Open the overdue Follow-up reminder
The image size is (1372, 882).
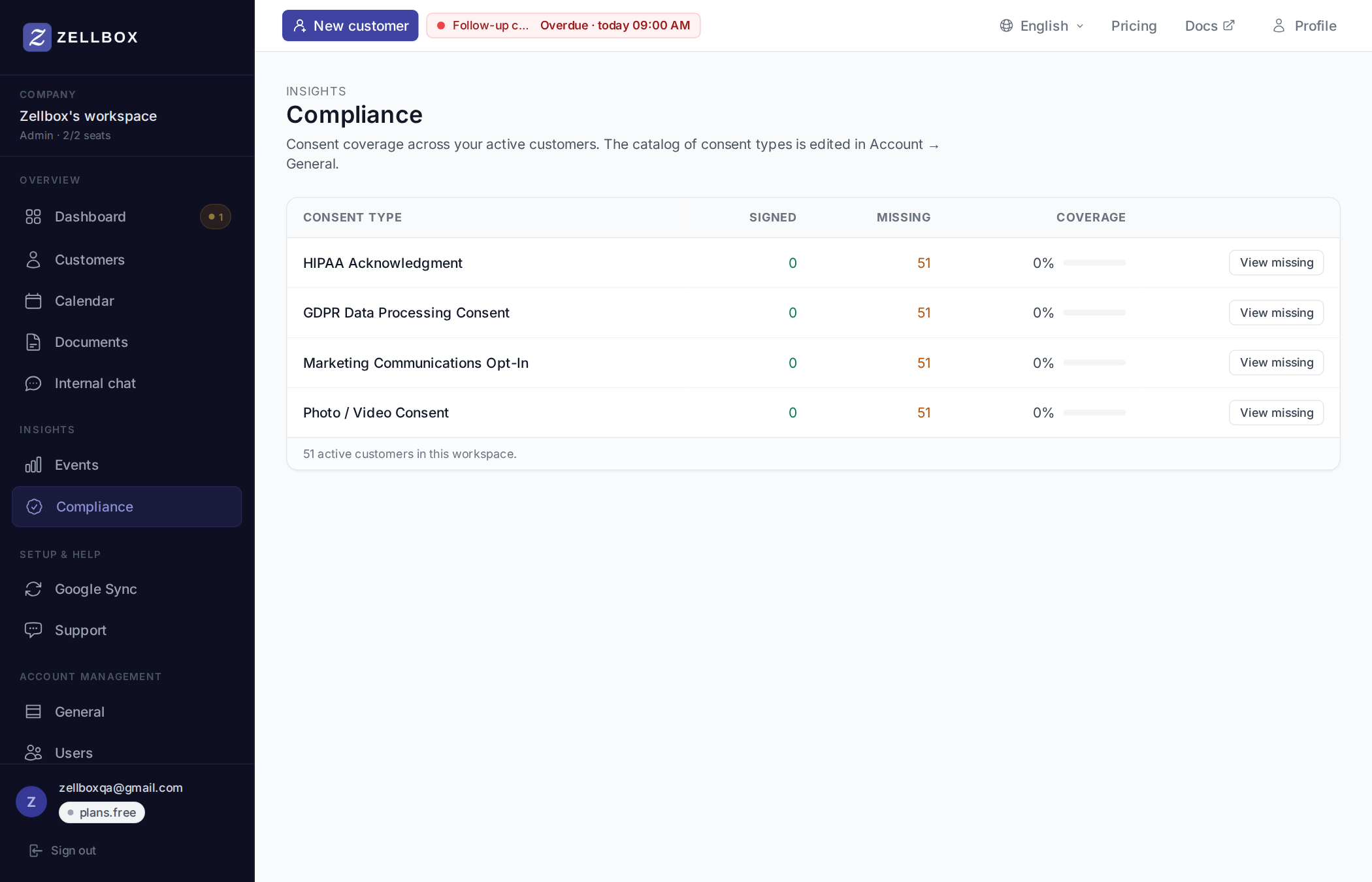click(x=563, y=25)
